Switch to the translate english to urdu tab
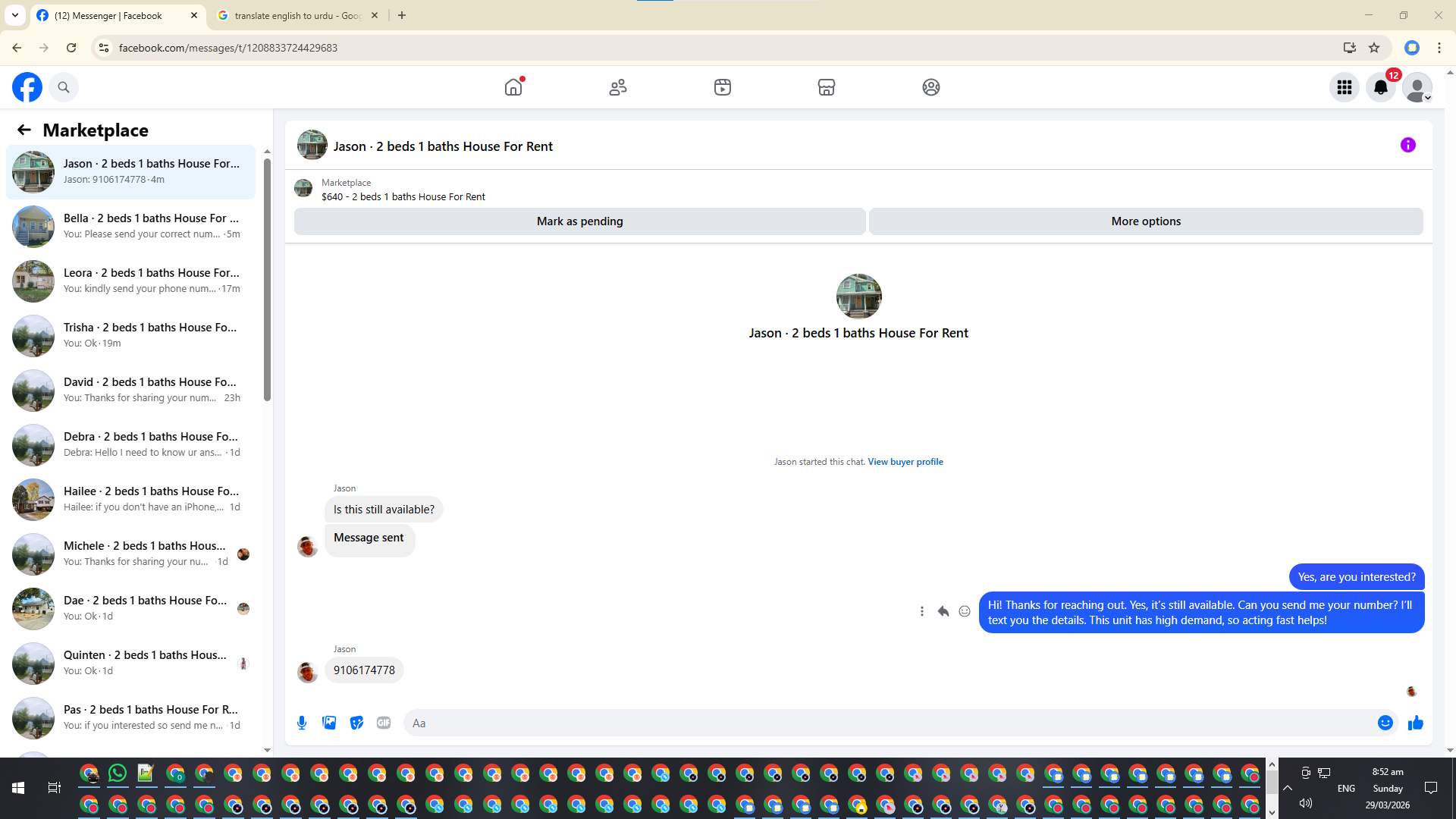 297,15
